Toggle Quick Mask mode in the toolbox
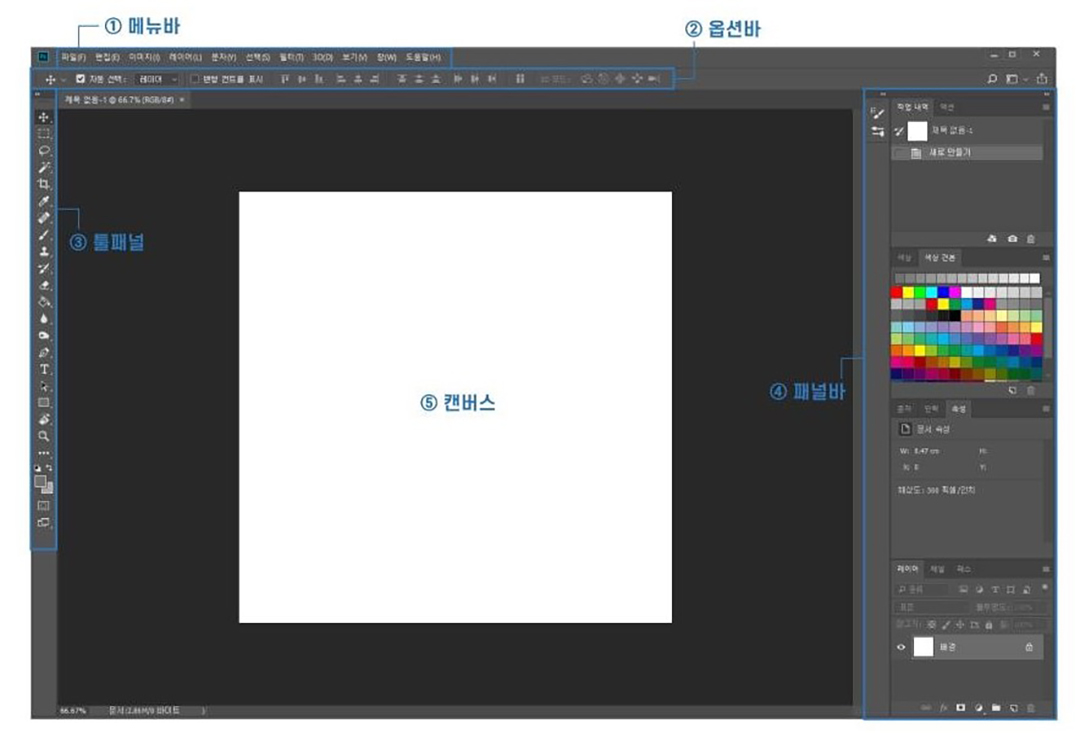Screen dimensions: 1080x733 pyautogui.click(x=43, y=506)
